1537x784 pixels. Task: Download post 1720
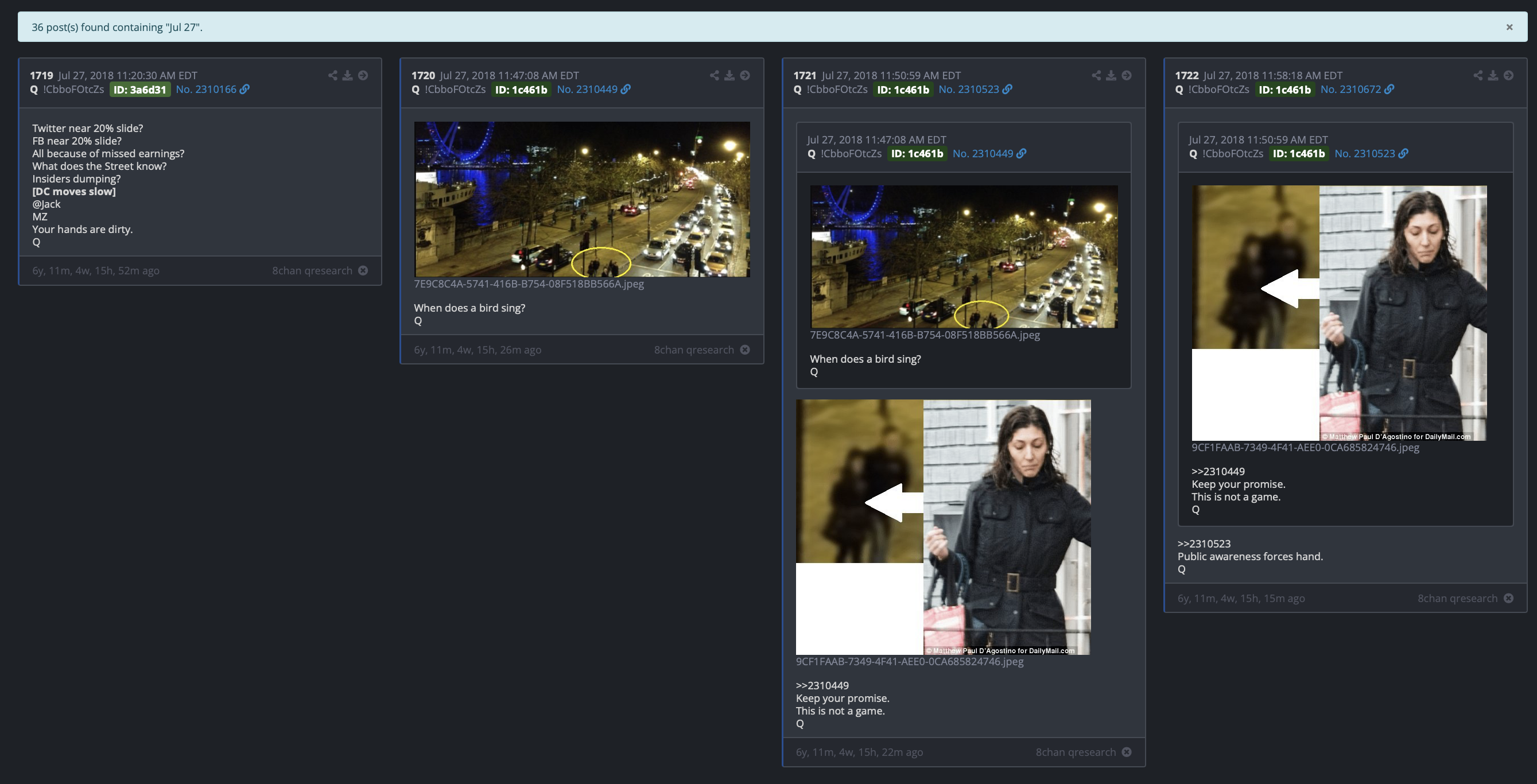pos(729,75)
